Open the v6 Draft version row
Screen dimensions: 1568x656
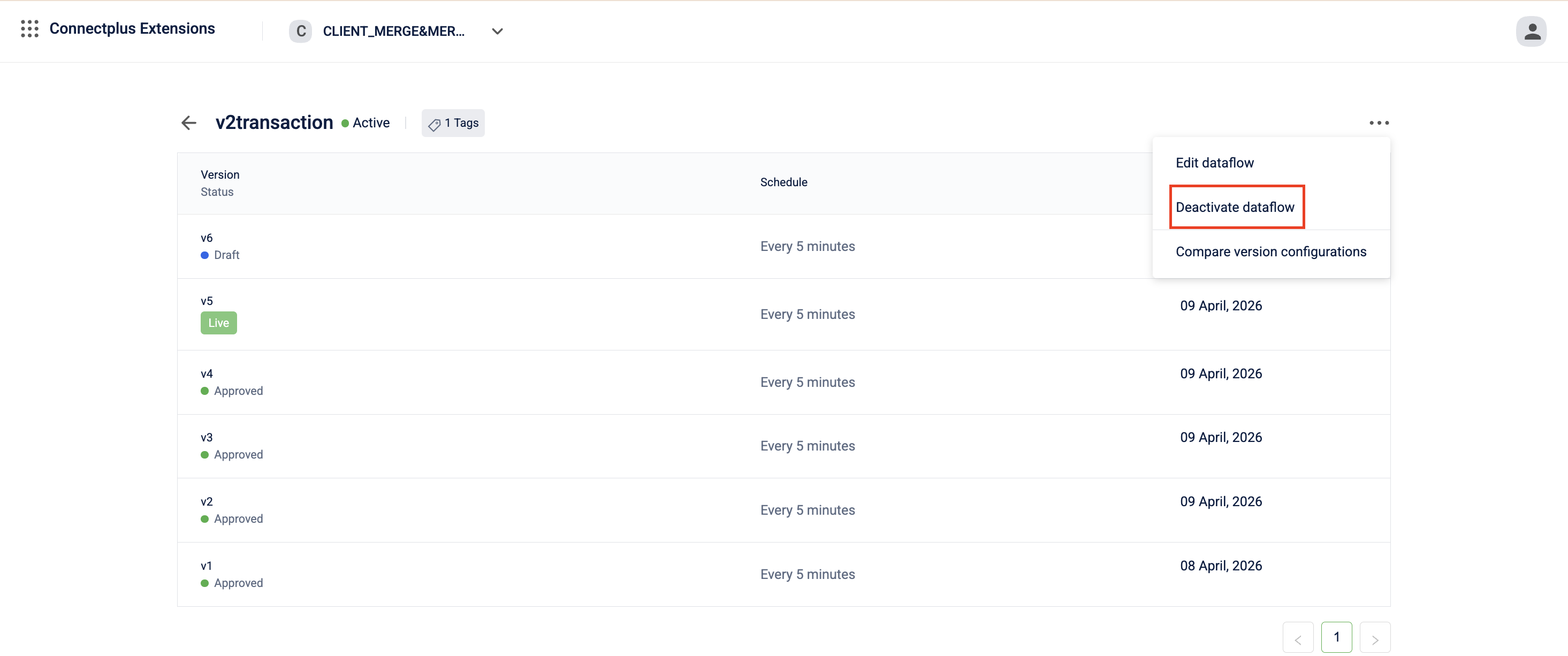click(x=207, y=238)
